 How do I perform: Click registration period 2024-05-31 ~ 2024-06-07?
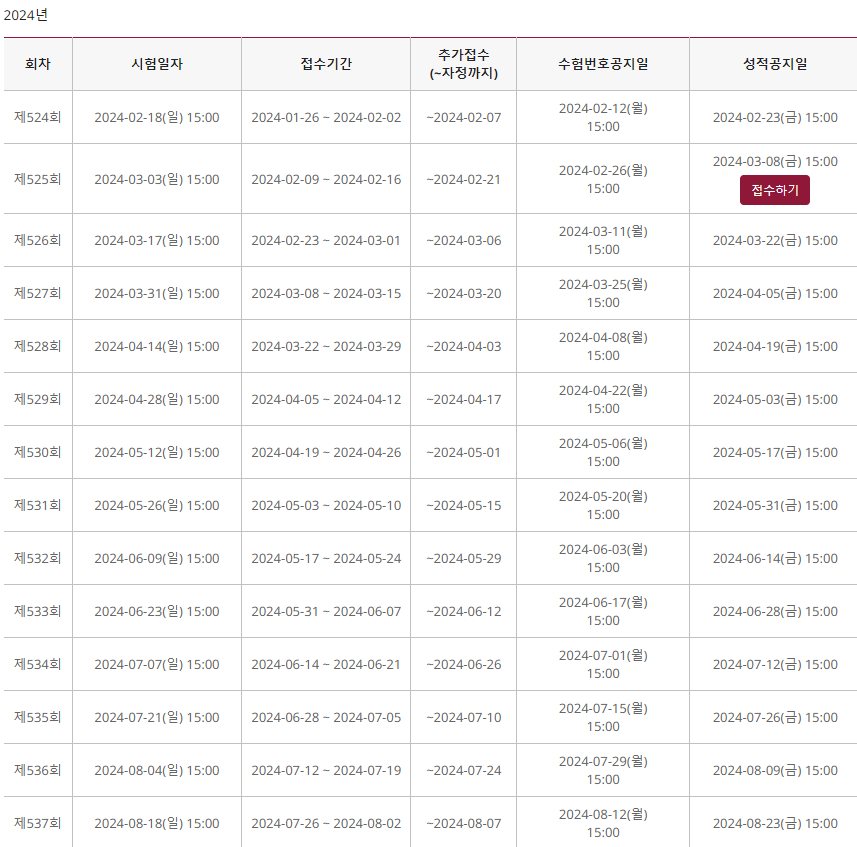coord(326,611)
